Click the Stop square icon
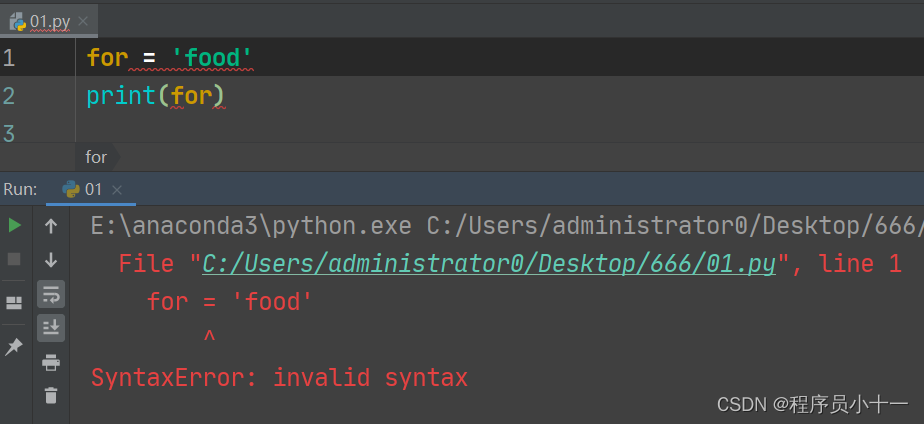 tap(14, 259)
